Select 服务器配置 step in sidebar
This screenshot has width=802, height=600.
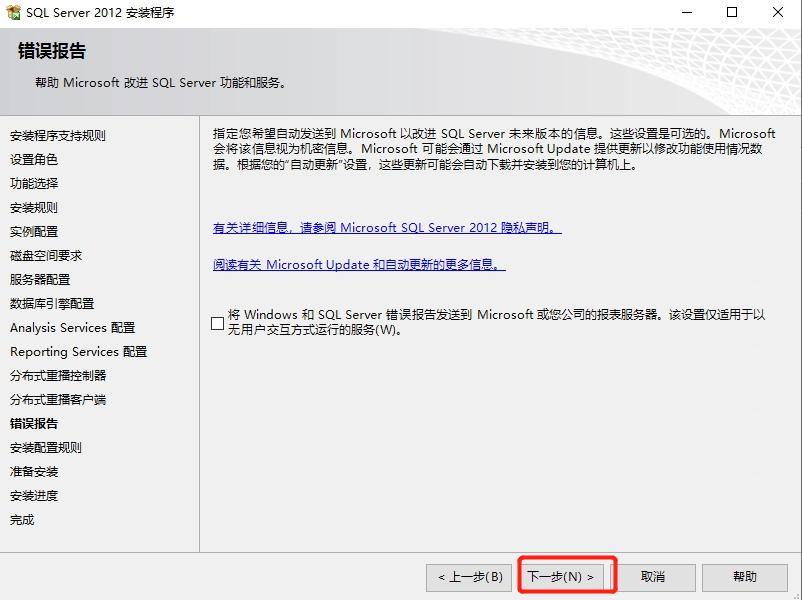40,280
